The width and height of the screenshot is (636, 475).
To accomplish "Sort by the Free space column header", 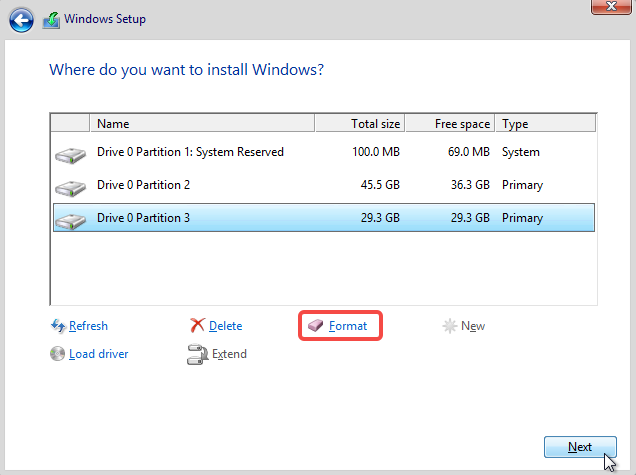I will pos(450,123).
